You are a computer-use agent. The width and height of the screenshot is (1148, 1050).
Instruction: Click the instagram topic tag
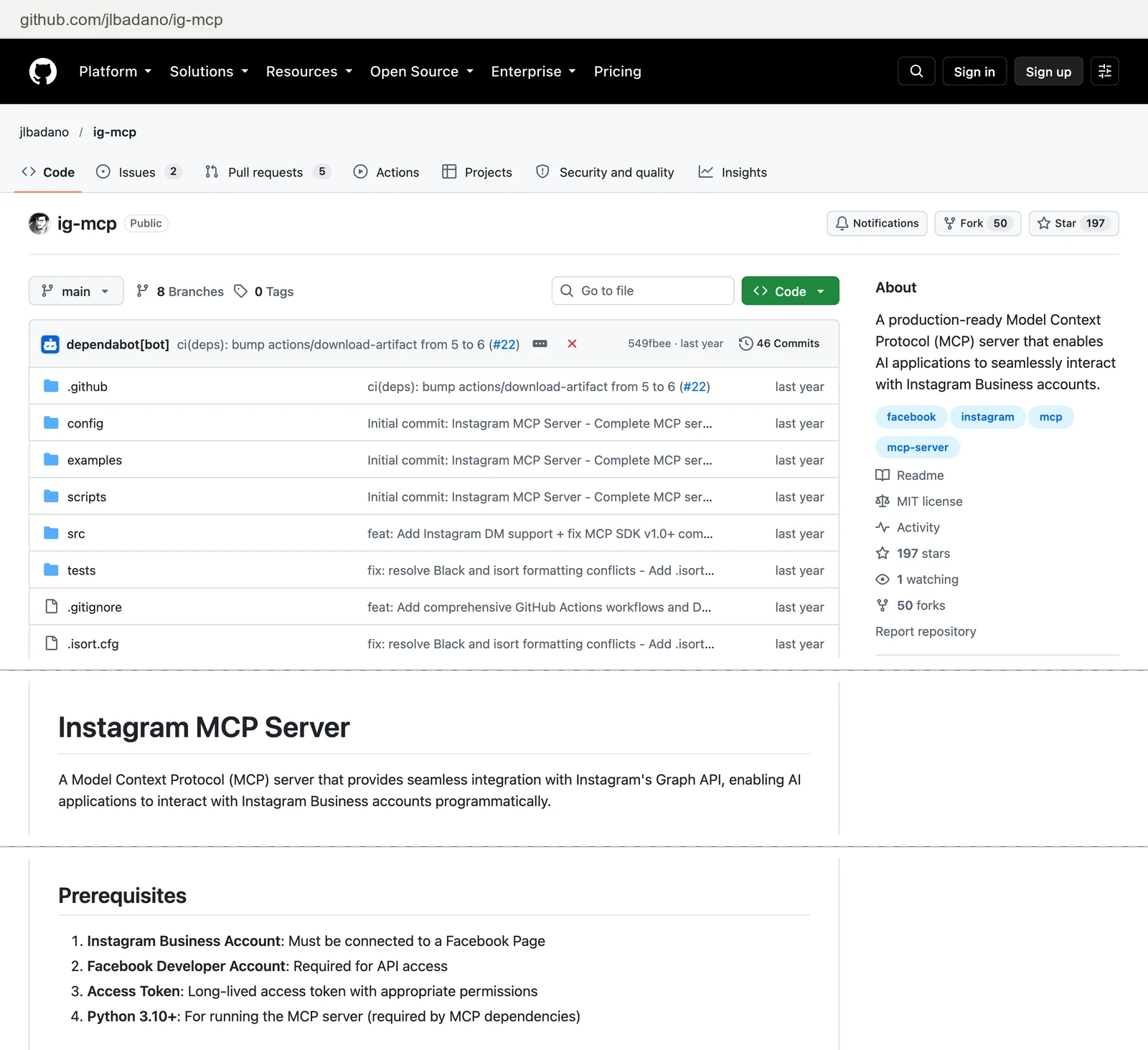[x=987, y=417]
